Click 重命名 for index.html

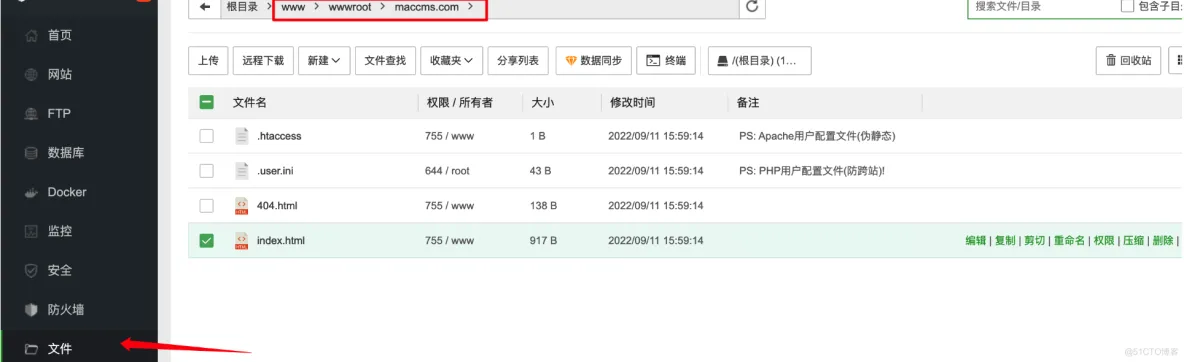pos(1069,240)
